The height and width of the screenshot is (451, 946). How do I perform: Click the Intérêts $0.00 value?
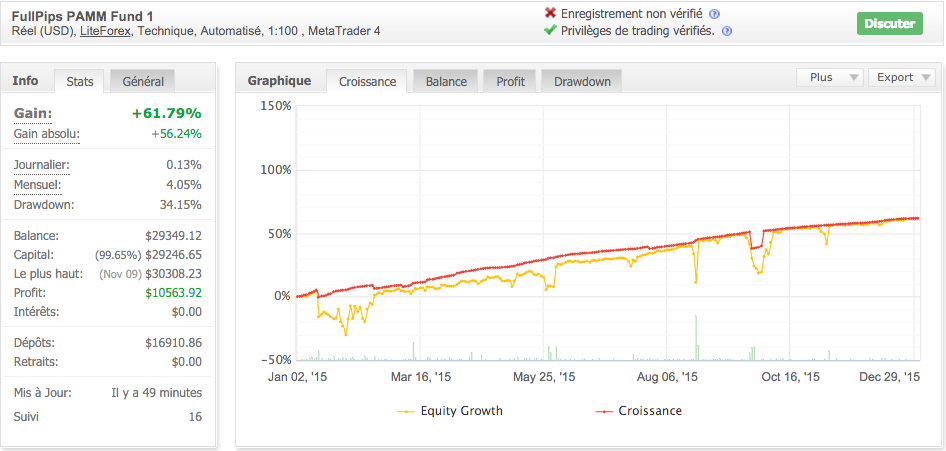pyautogui.click(x=186, y=312)
